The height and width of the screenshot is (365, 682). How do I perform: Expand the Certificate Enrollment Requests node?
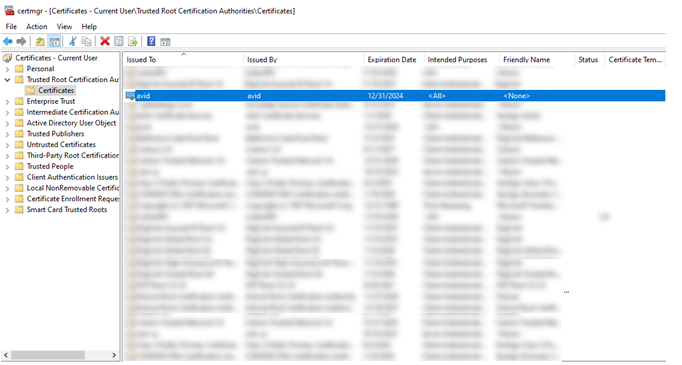coord(7,199)
